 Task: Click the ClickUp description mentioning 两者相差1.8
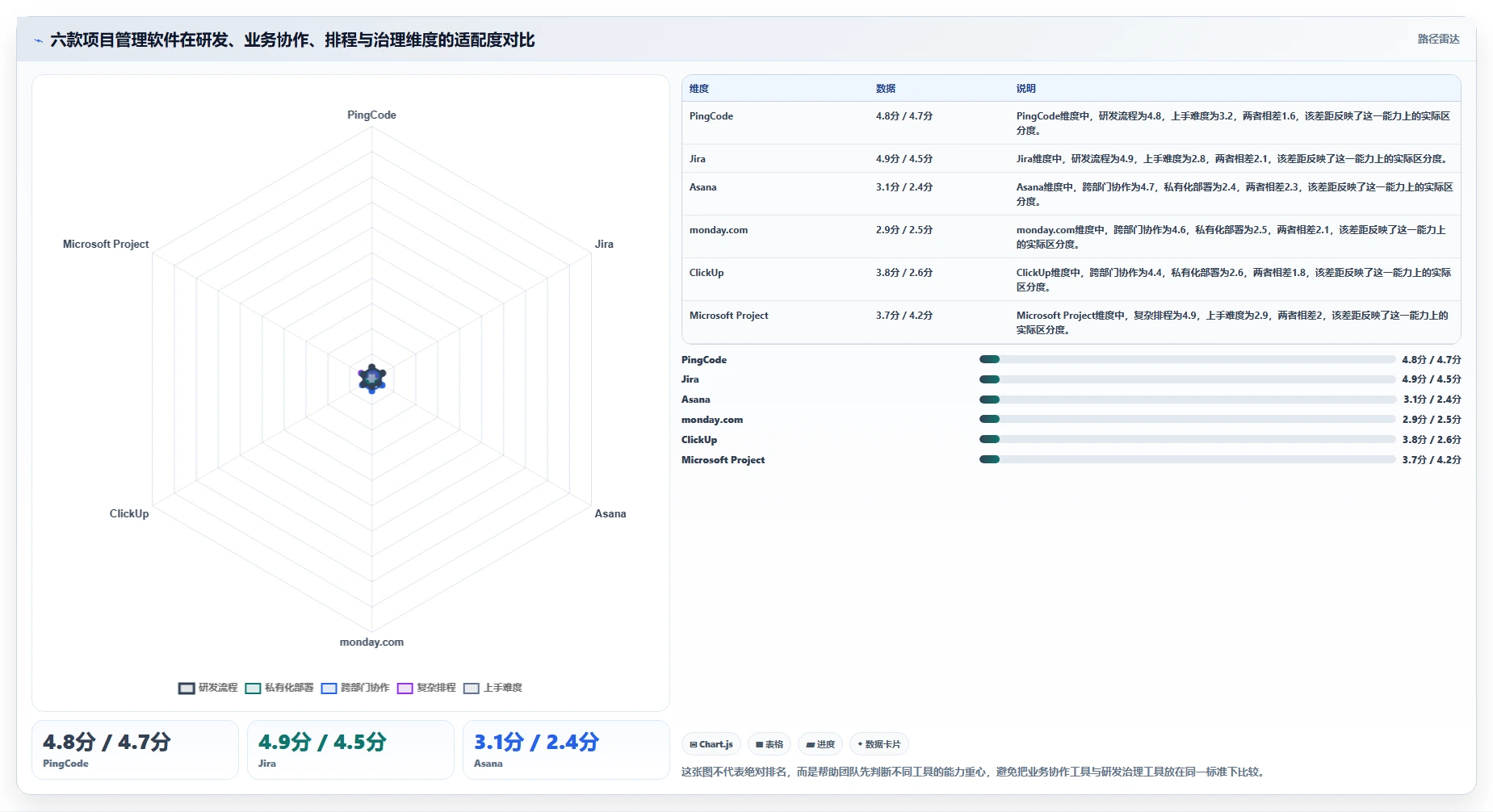click(x=1233, y=280)
